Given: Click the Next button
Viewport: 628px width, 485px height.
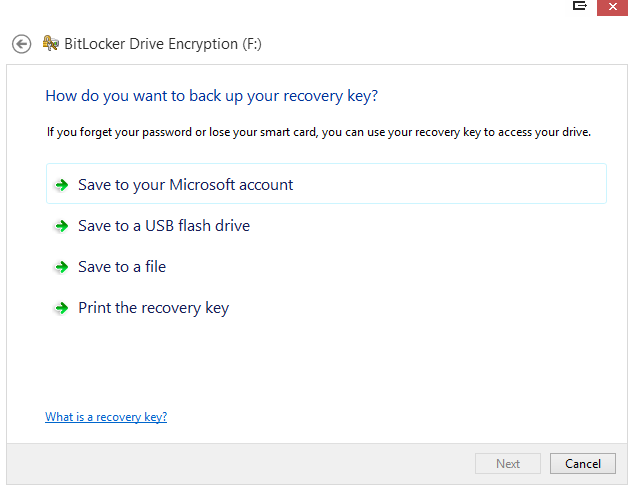Looking at the screenshot, I should pyautogui.click(x=508, y=463).
